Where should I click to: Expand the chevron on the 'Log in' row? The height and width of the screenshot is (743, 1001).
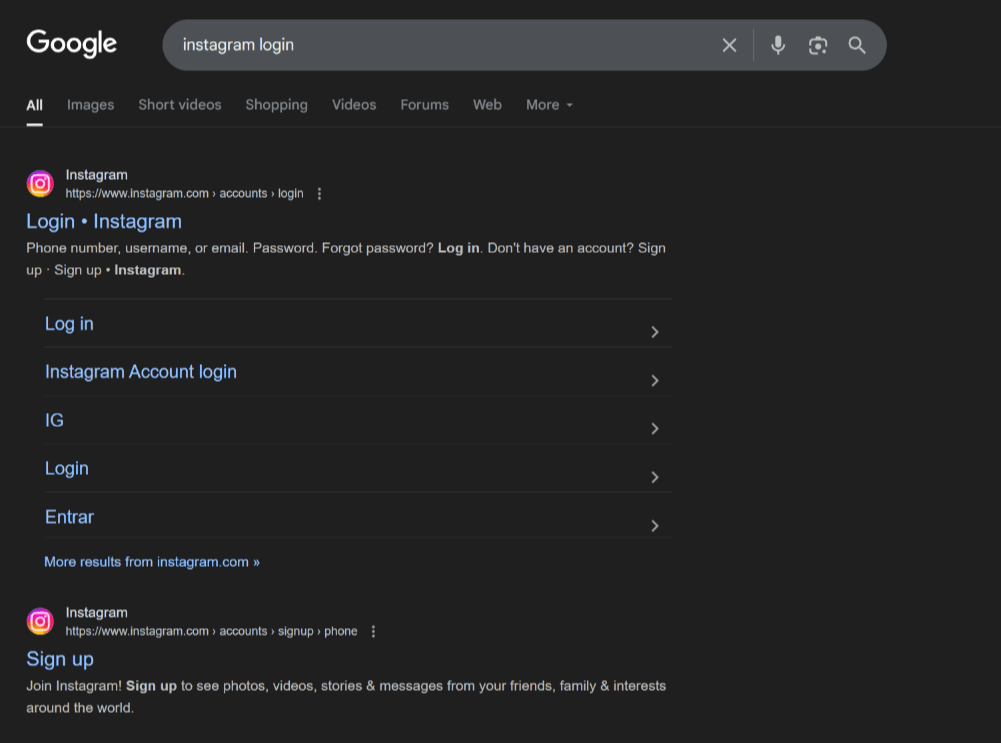654,332
